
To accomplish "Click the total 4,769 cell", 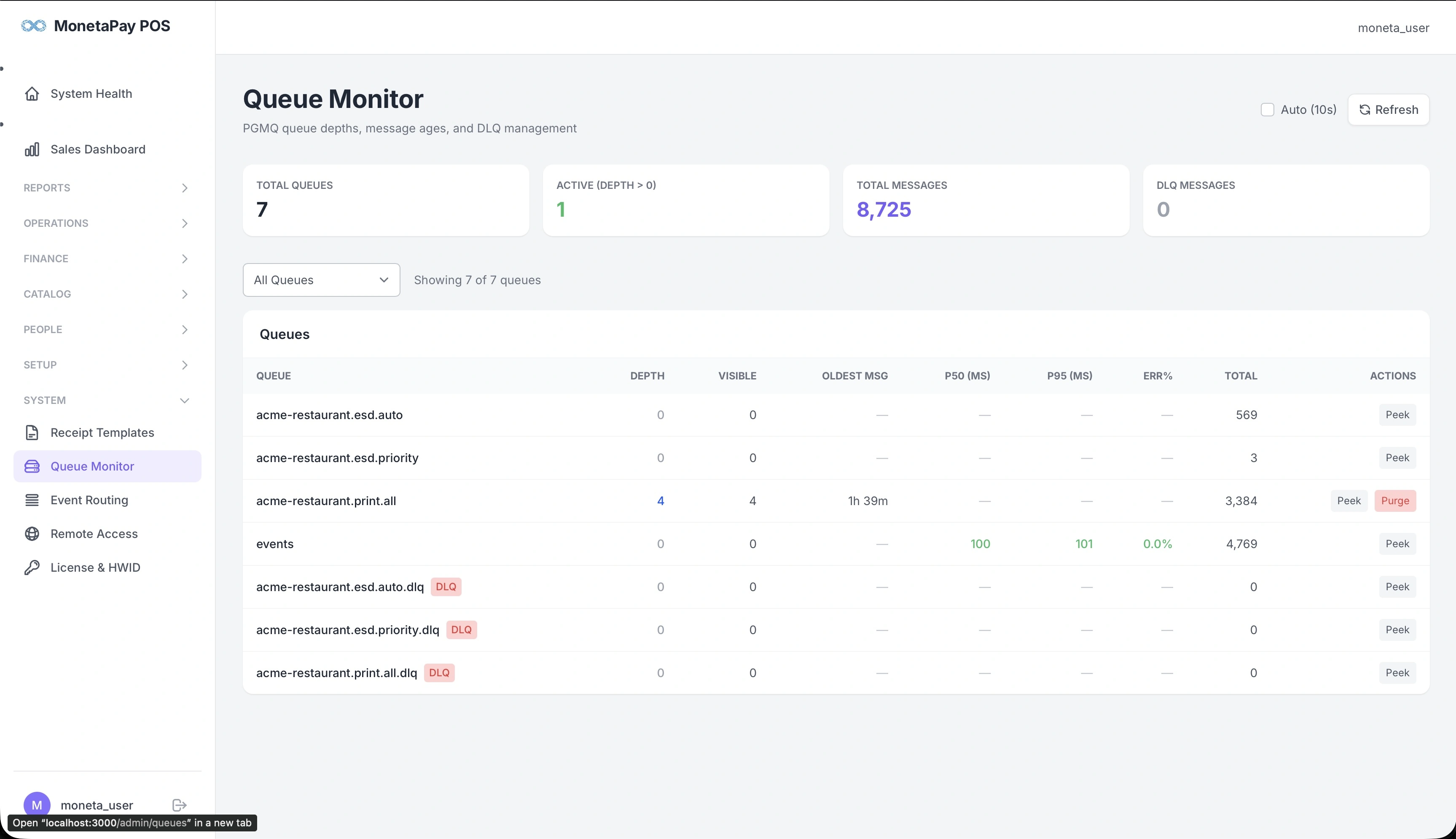I will point(1242,544).
